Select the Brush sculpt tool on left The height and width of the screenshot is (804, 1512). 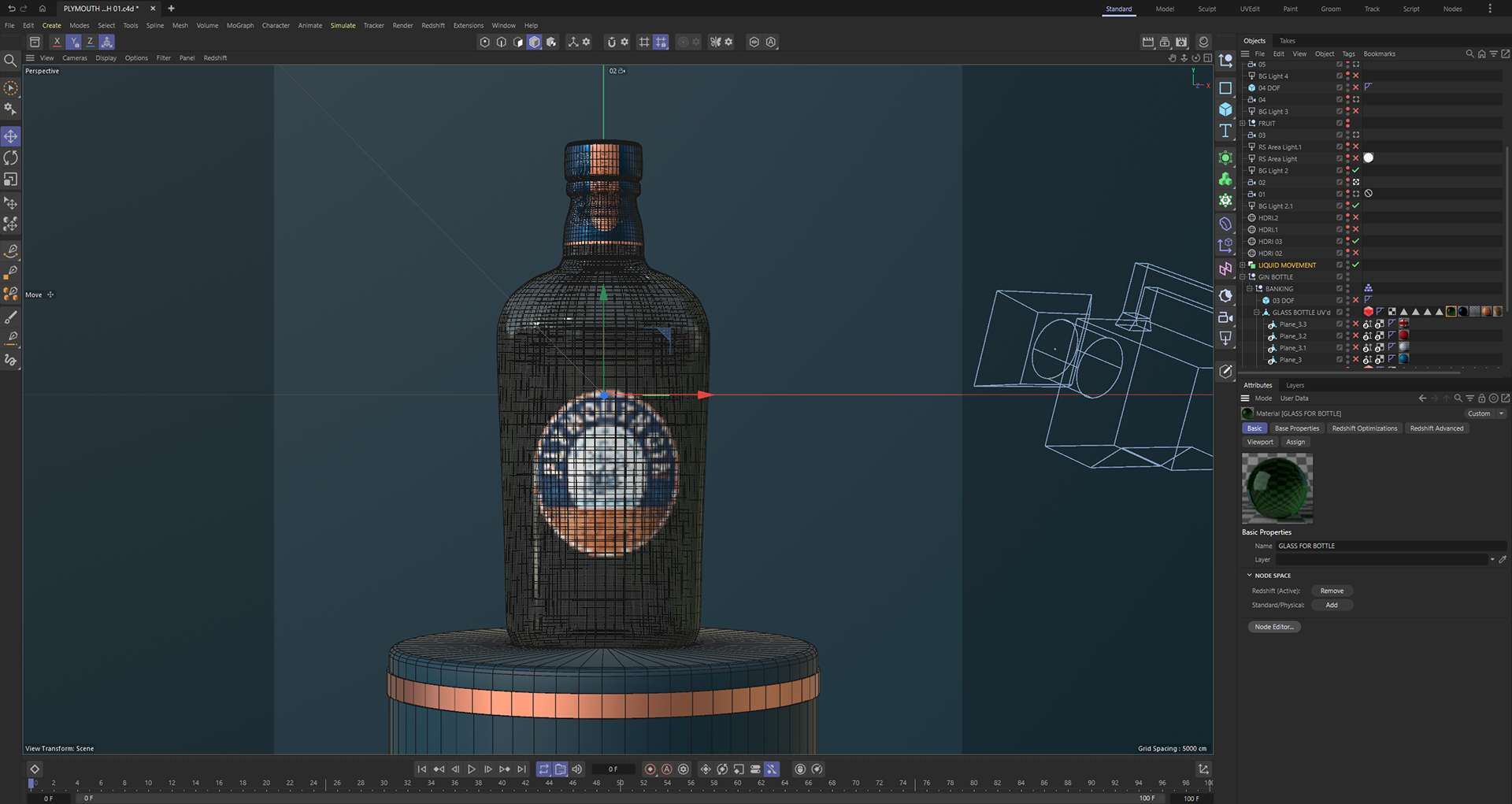pos(11,317)
